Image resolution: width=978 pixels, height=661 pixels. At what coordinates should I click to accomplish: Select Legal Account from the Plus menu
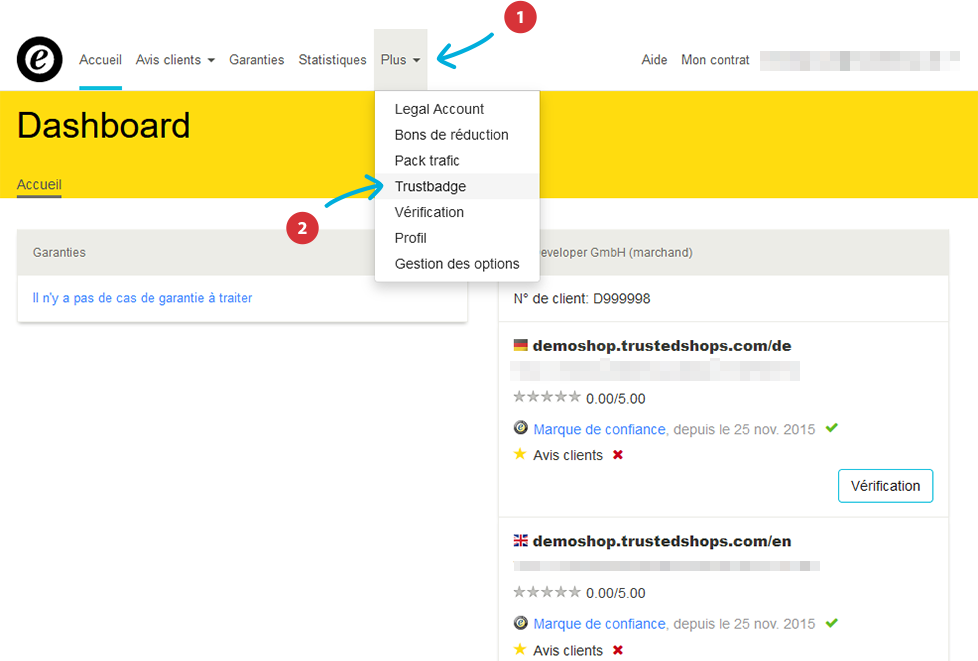(457, 109)
